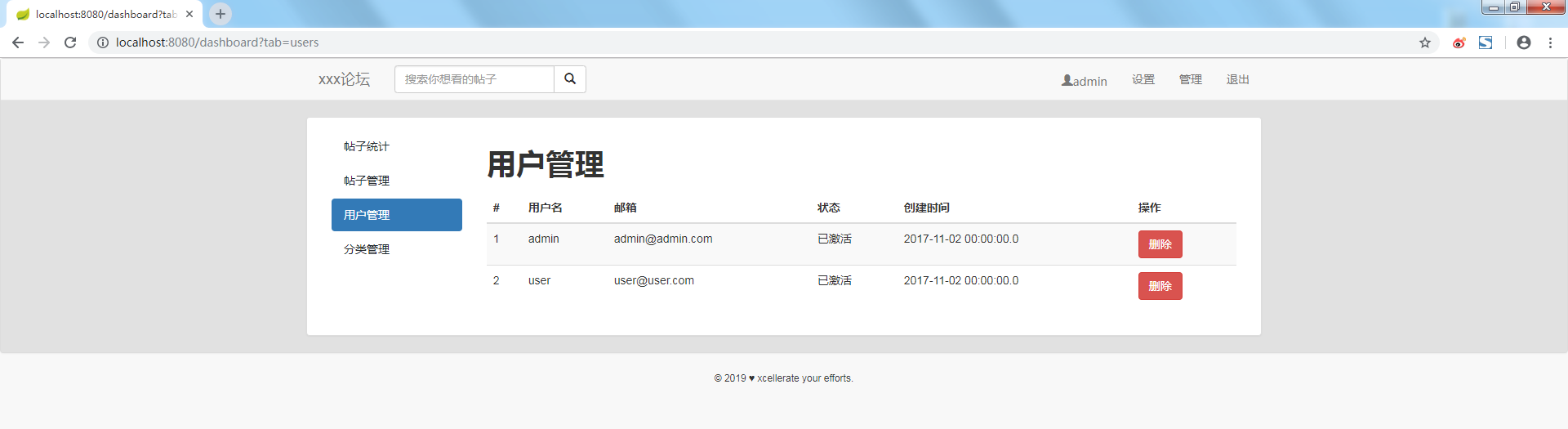Screen dimensions: 1568x429
Task: Select the localhost:8080/dashboard browser tab
Action: click(105, 14)
